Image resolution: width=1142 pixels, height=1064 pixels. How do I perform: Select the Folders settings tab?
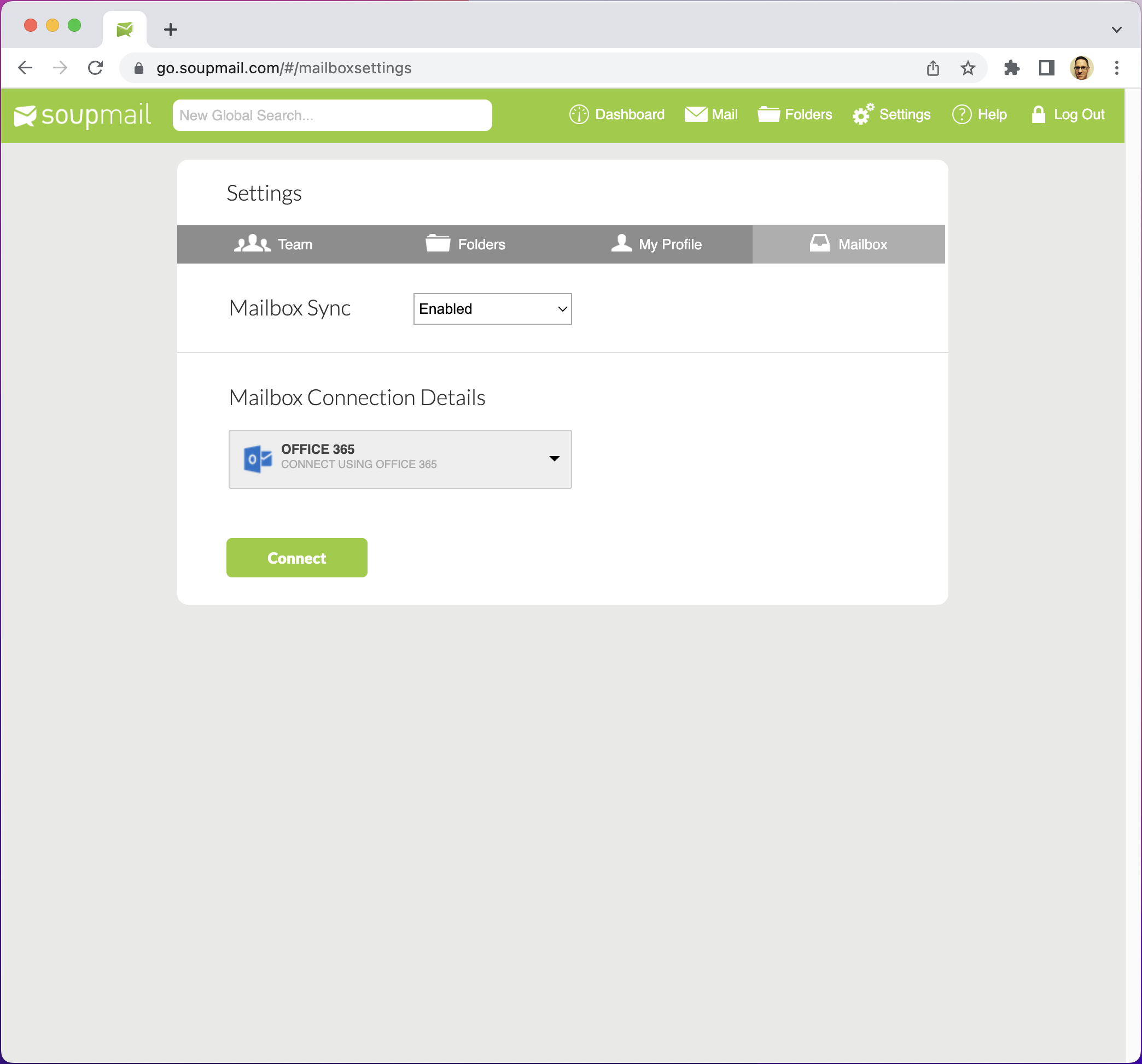[x=465, y=244]
